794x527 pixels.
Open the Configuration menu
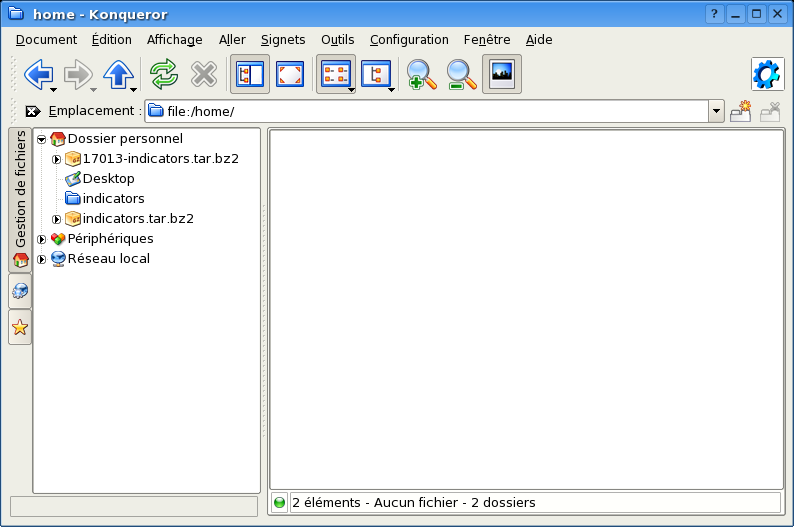coord(409,39)
